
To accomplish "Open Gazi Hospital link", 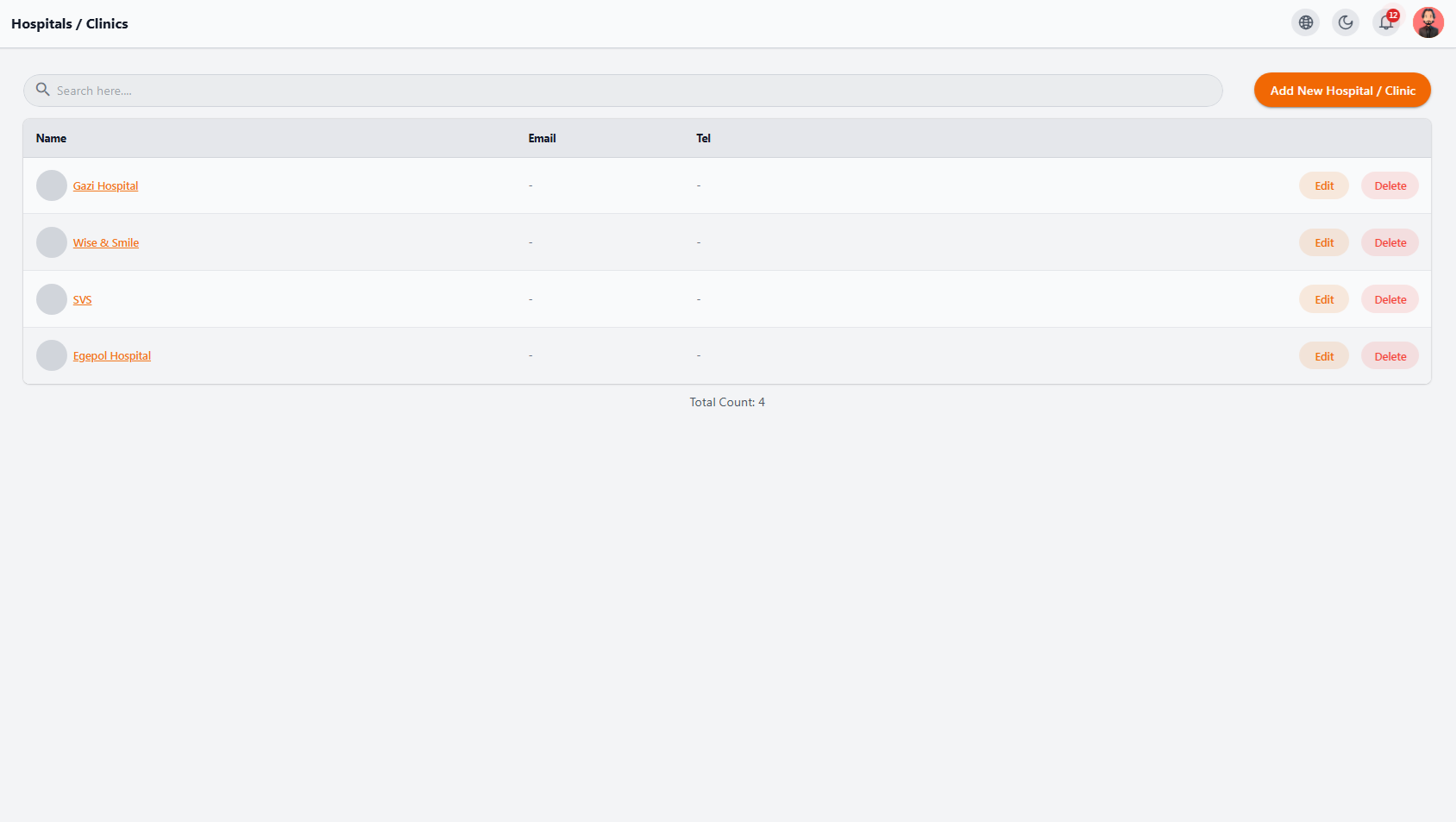I will [105, 186].
